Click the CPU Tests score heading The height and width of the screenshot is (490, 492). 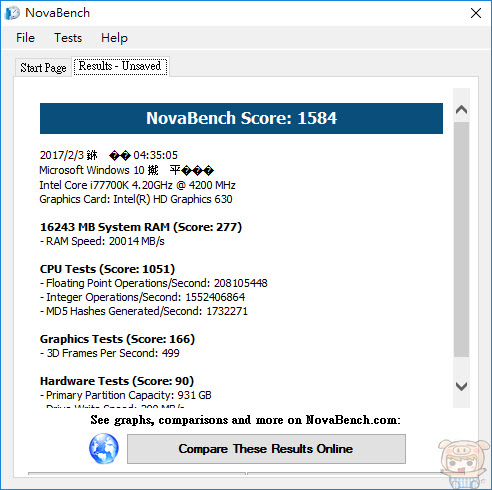(107, 269)
